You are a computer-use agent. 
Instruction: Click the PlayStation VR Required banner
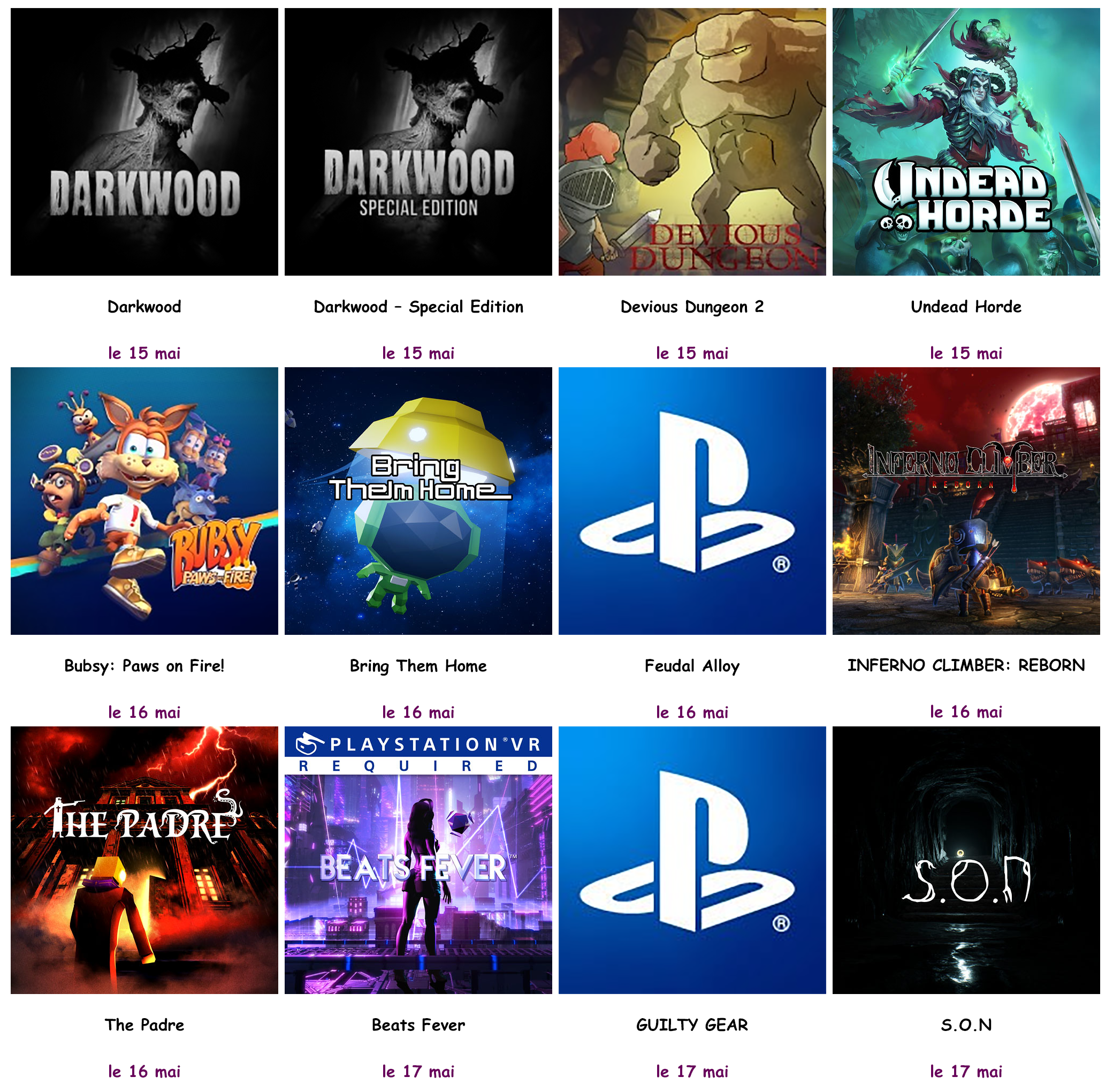click(x=418, y=750)
